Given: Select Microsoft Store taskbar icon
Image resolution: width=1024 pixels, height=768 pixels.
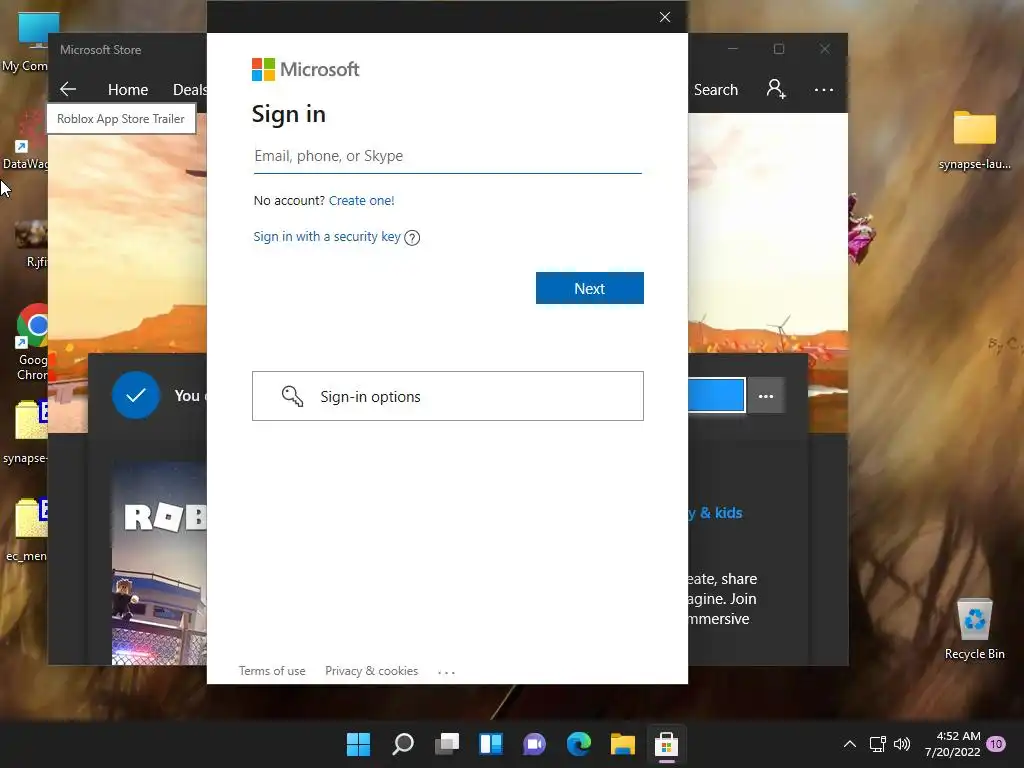Looking at the screenshot, I should (x=666, y=744).
